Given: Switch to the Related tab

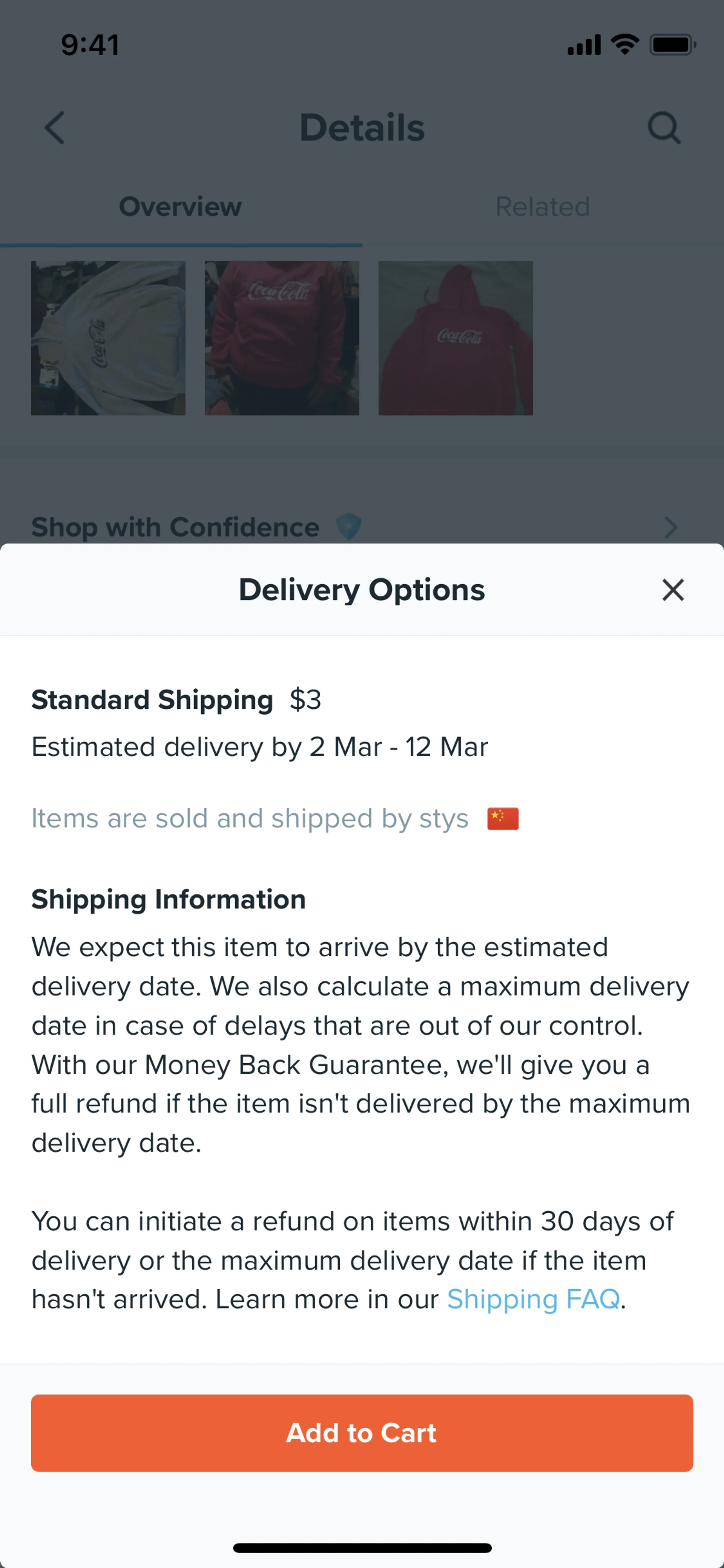Looking at the screenshot, I should pyautogui.click(x=542, y=207).
